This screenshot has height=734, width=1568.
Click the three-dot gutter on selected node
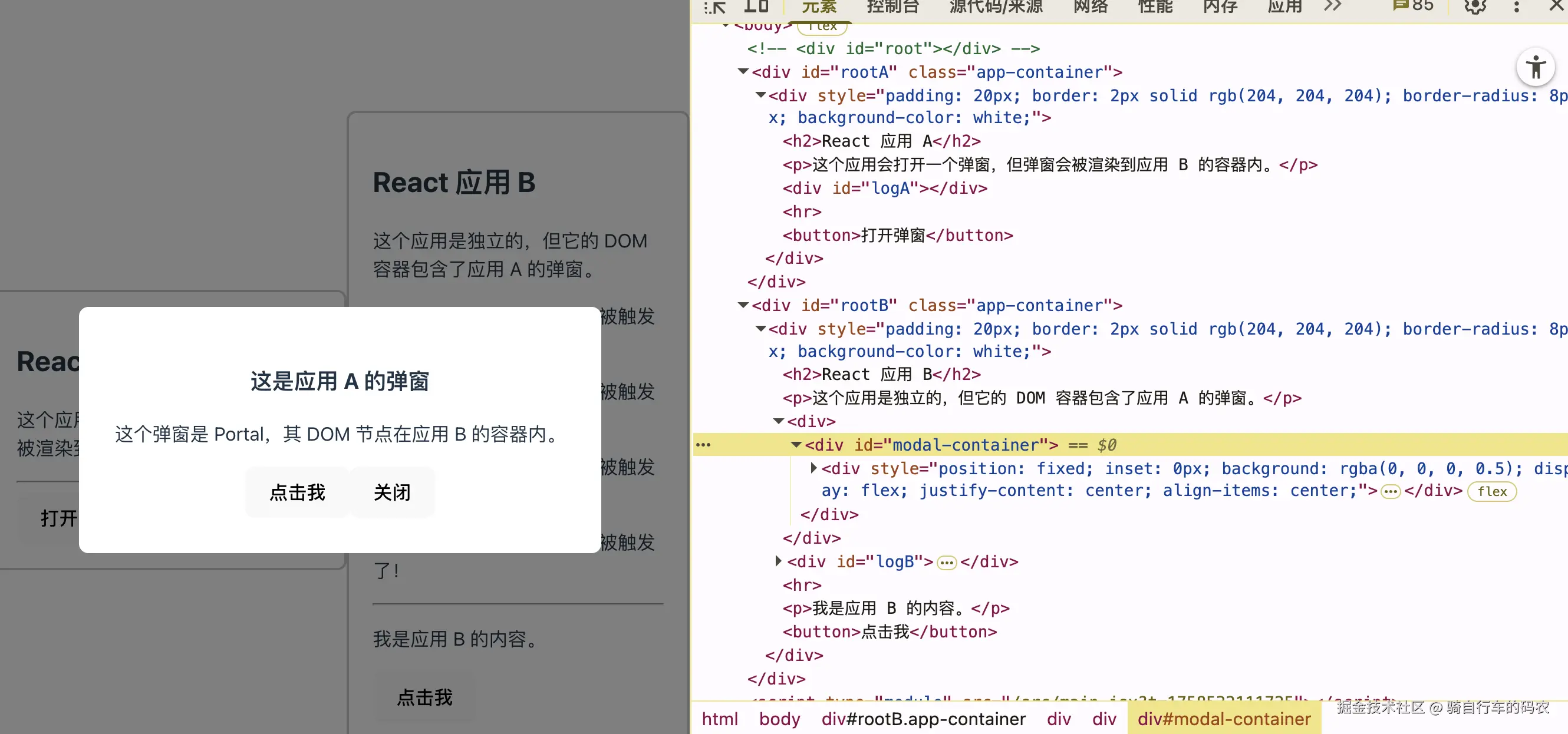click(x=703, y=445)
